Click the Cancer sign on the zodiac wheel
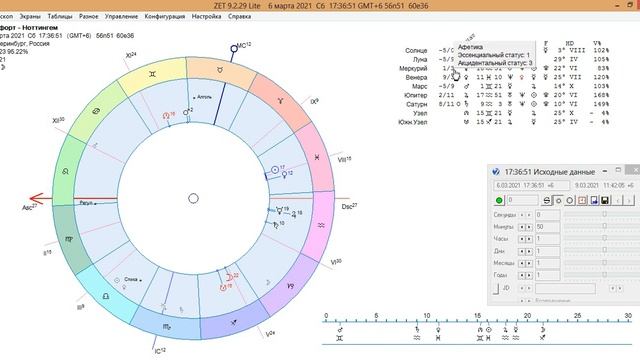 [96, 111]
